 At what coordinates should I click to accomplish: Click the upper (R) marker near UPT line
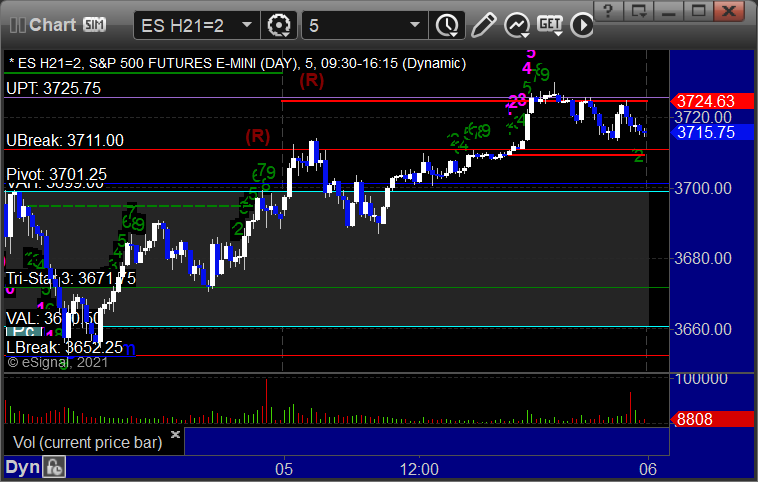coord(311,80)
